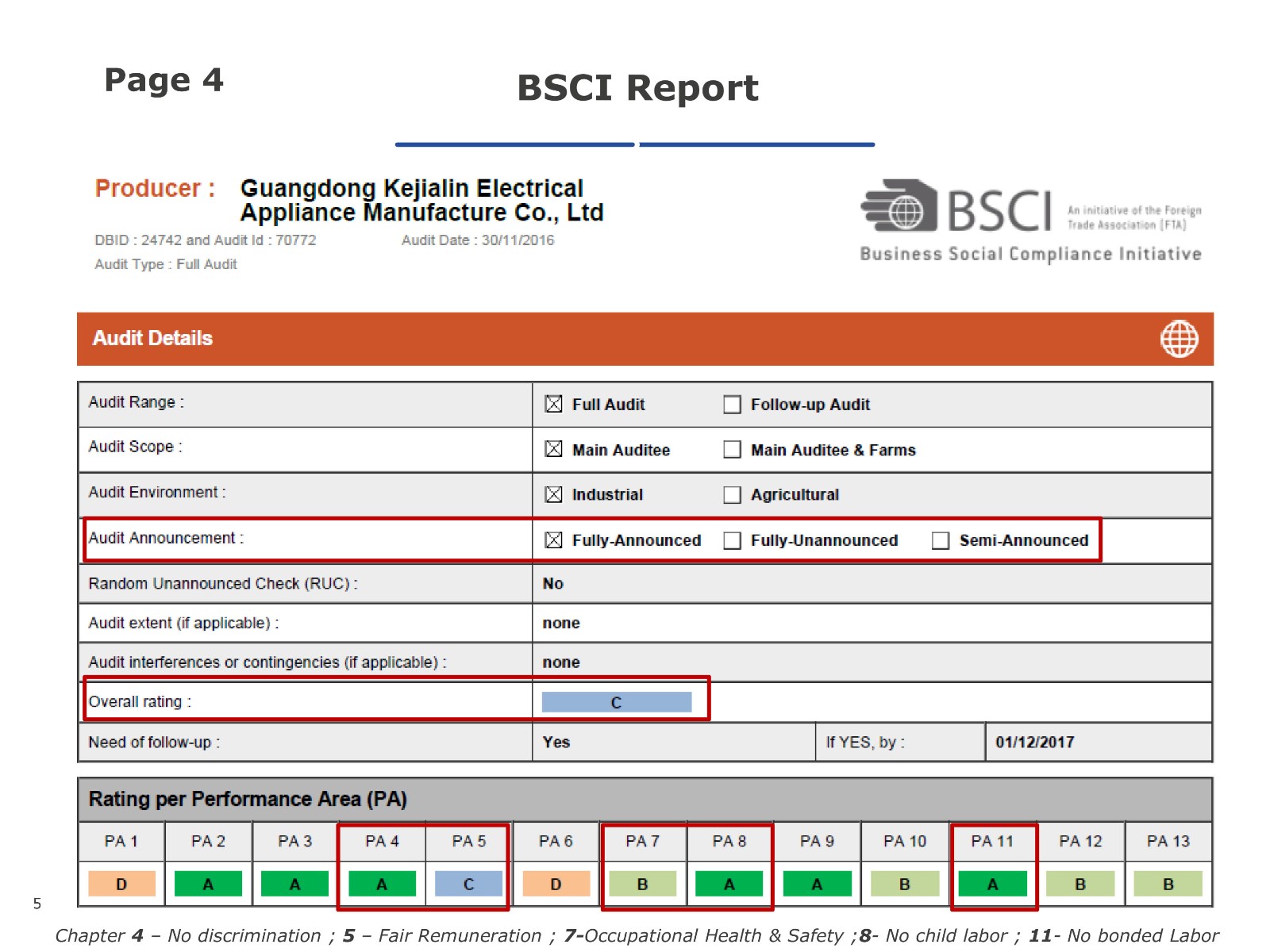Click the Overall rating label

140,701
